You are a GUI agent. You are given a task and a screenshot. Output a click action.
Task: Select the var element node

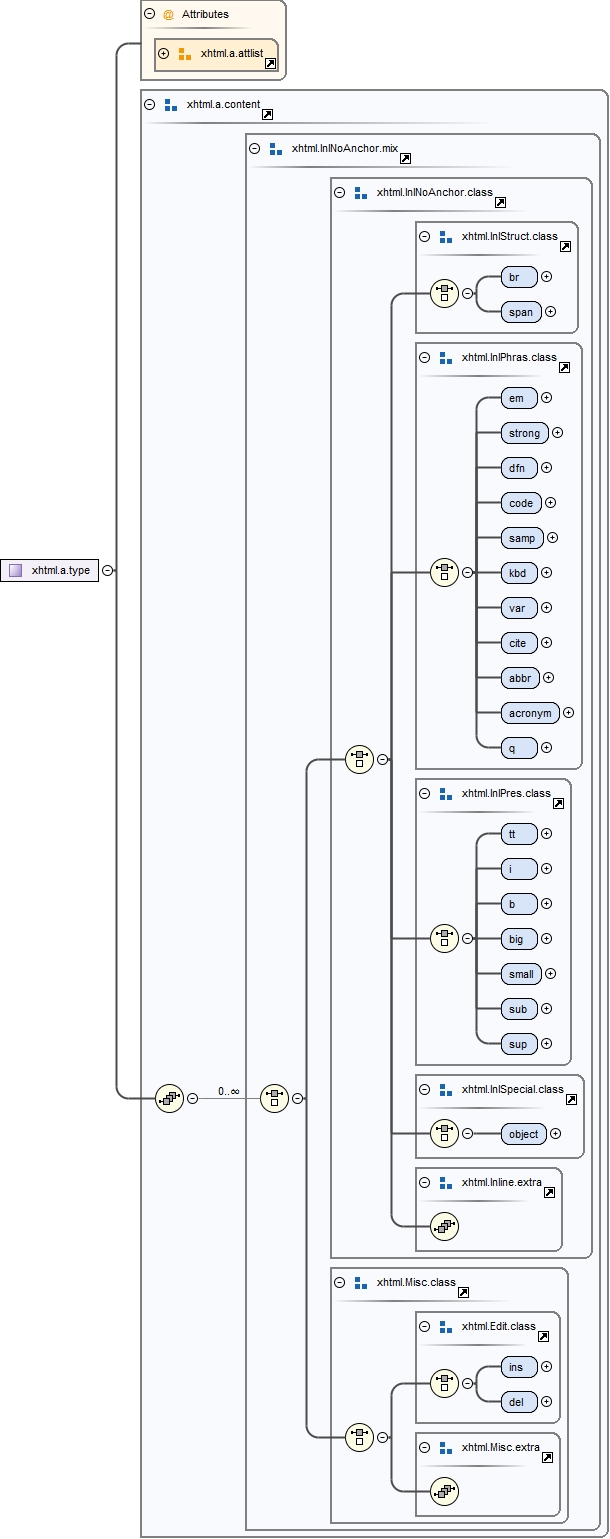click(x=519, y=608)
